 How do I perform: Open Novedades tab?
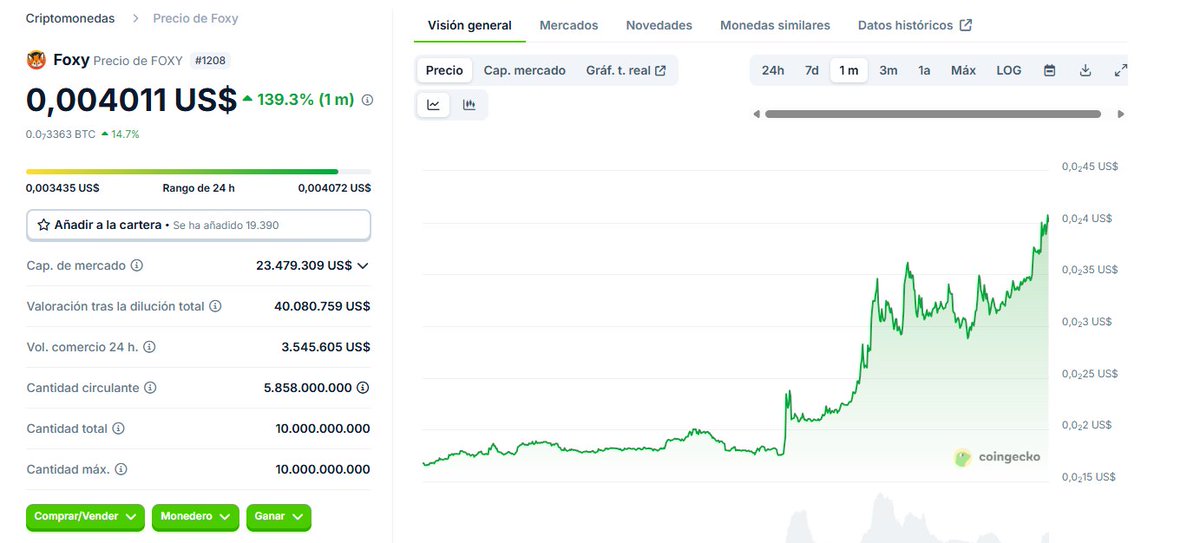659,25
